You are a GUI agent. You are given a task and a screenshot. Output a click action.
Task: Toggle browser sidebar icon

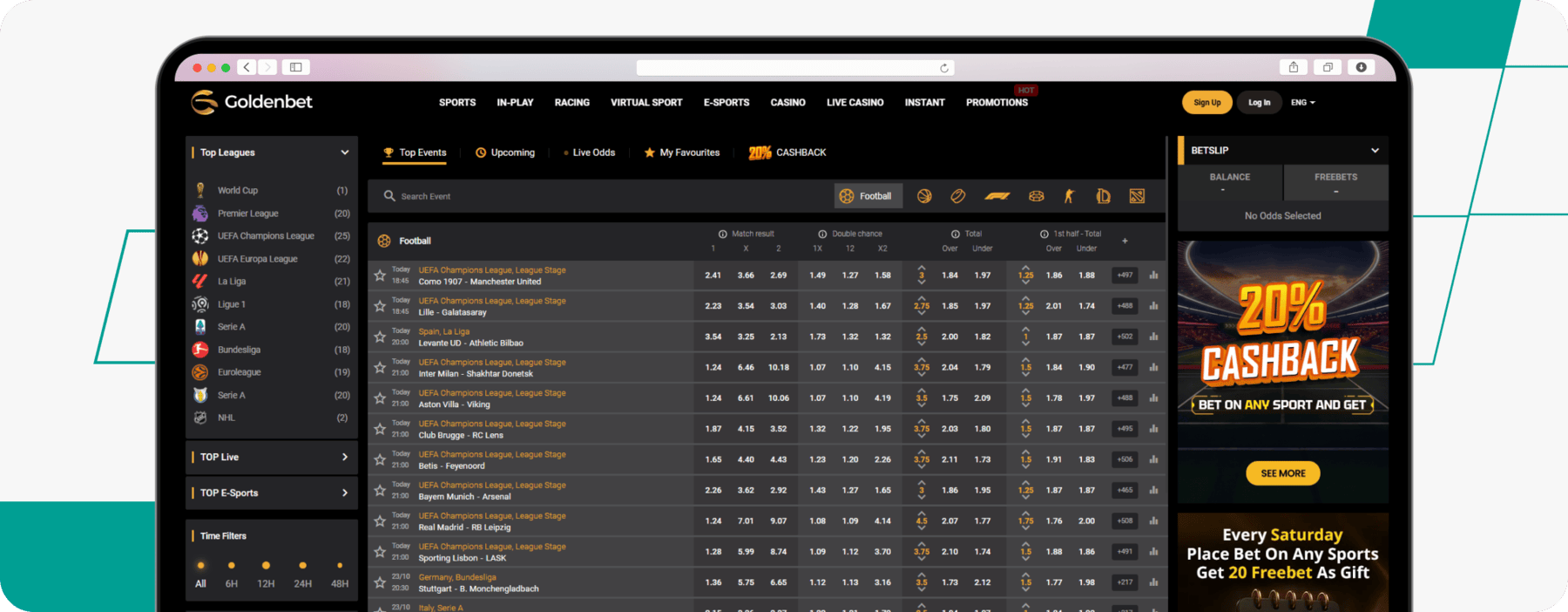[295, 67]
